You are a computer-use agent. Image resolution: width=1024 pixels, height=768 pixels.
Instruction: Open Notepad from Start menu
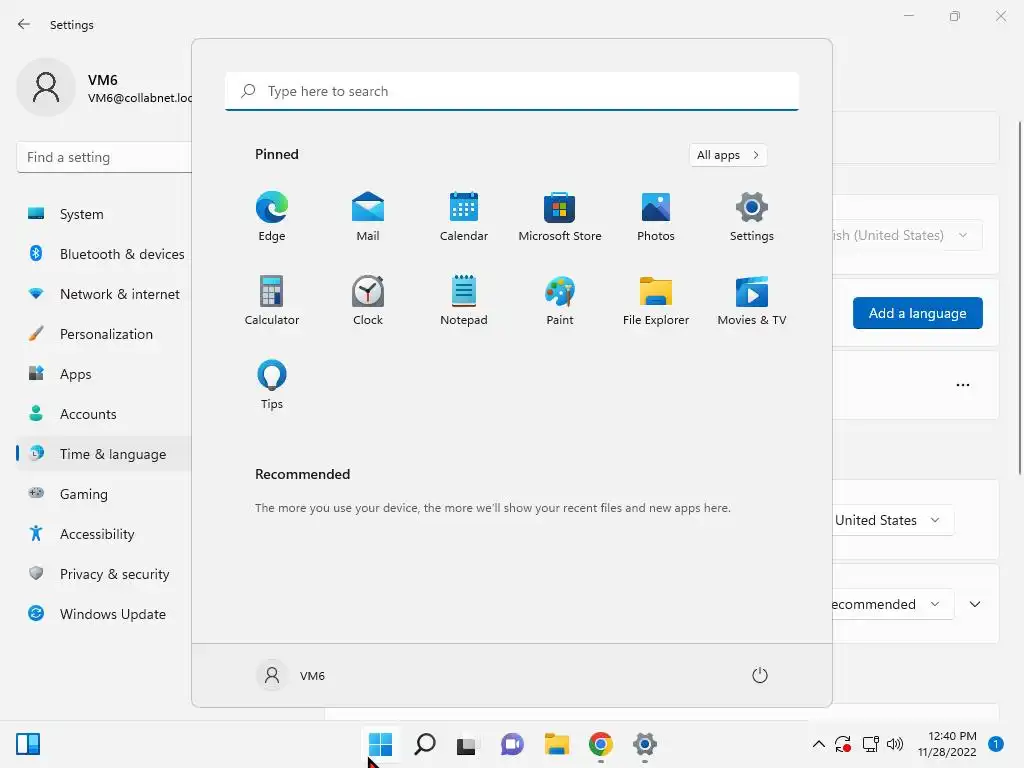(464, 300)
